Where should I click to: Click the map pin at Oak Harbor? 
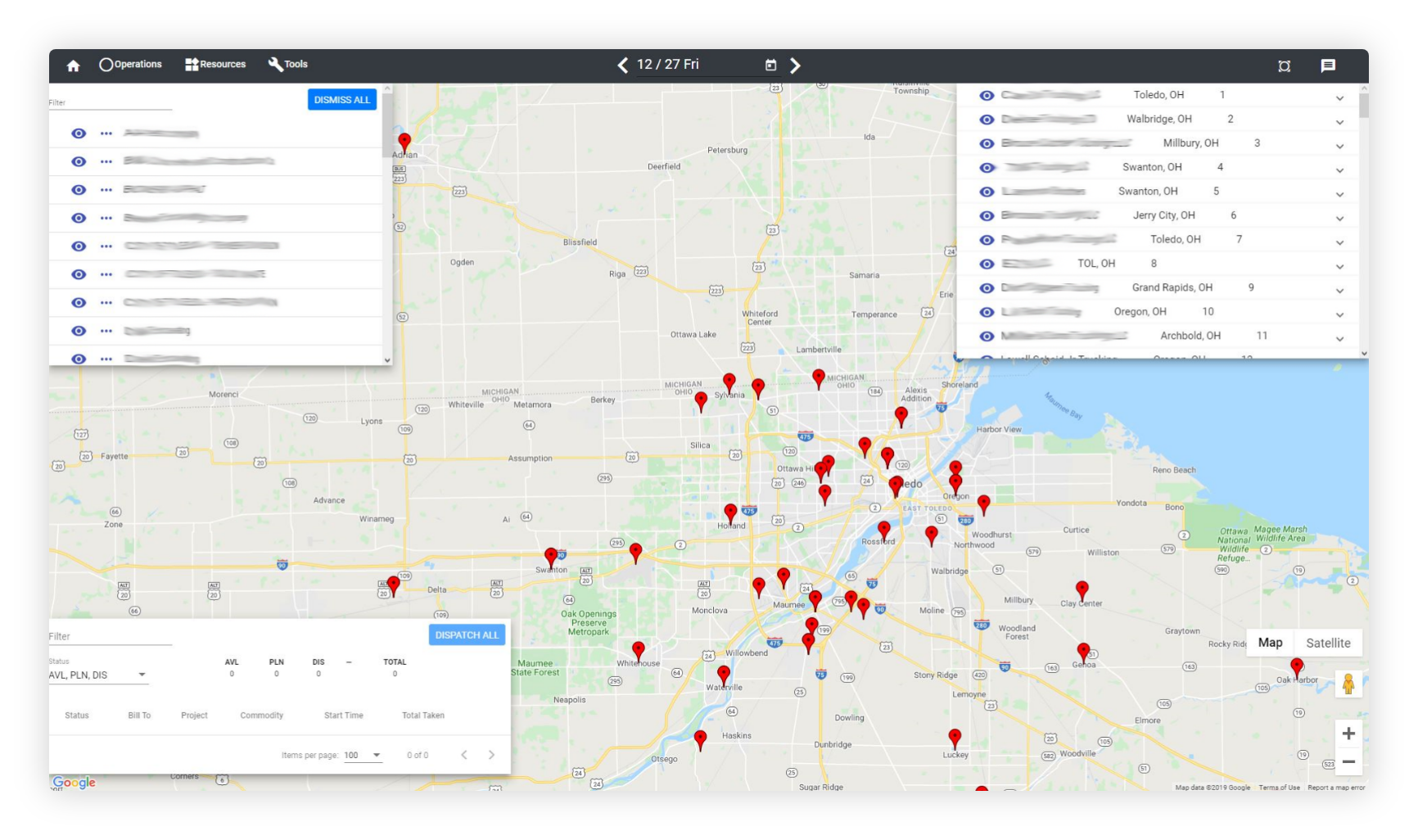(1297, 668)
